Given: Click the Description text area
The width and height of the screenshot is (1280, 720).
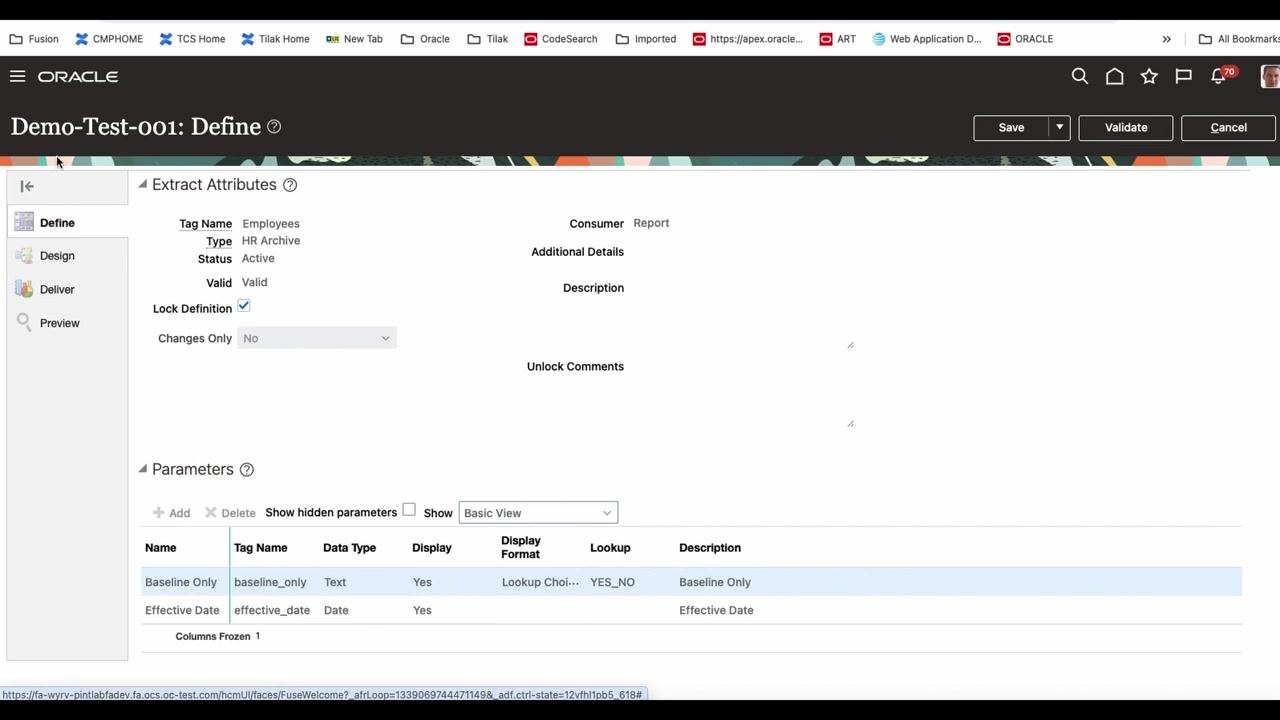Looking at the screenshot, I should pos(744,314).
